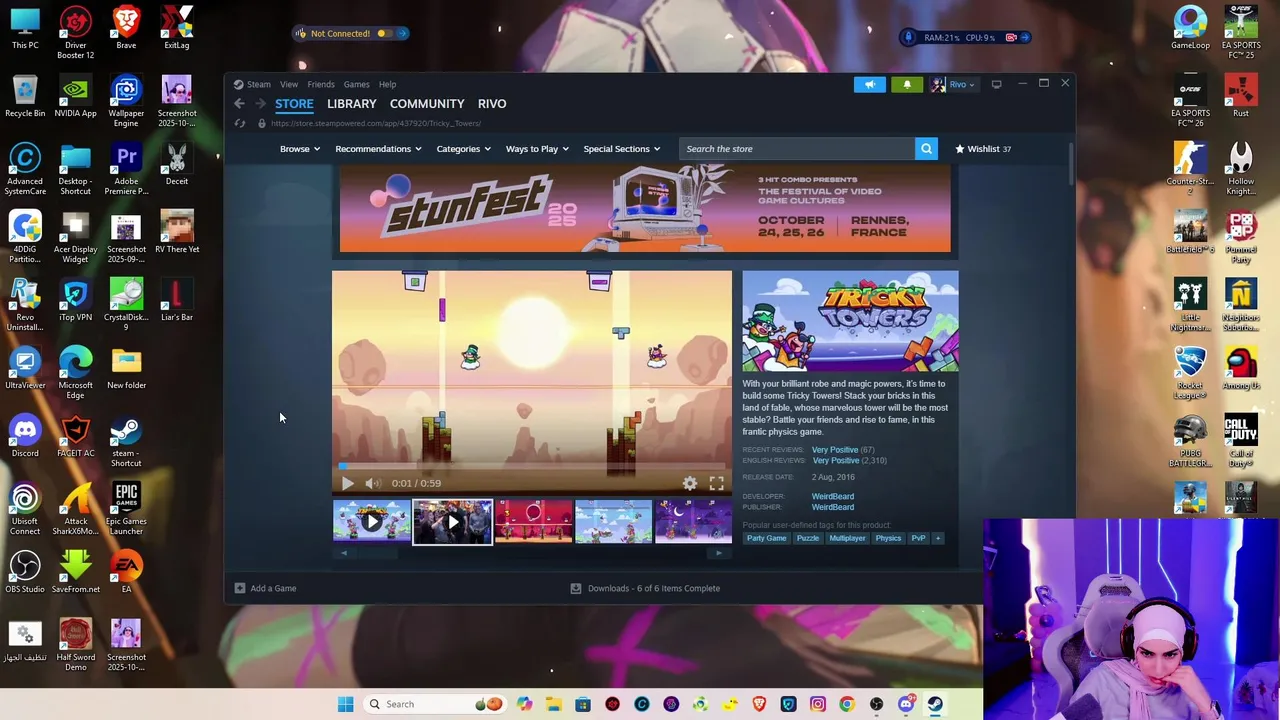
Task: Open the Help menu
Action: (x=387, y=84)
